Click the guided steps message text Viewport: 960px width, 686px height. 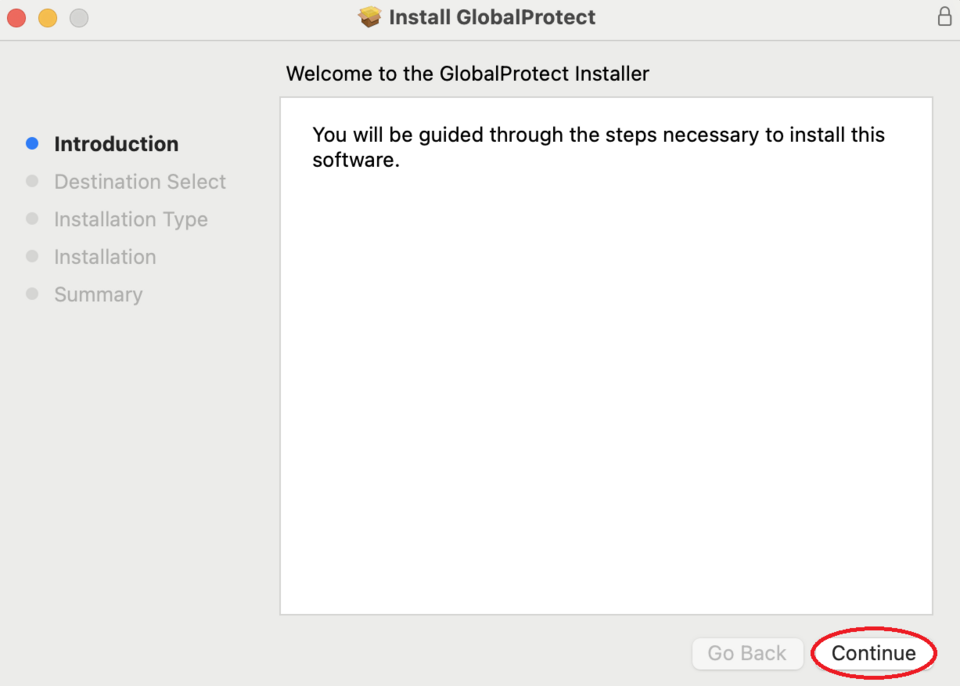(x=598, y=147)
